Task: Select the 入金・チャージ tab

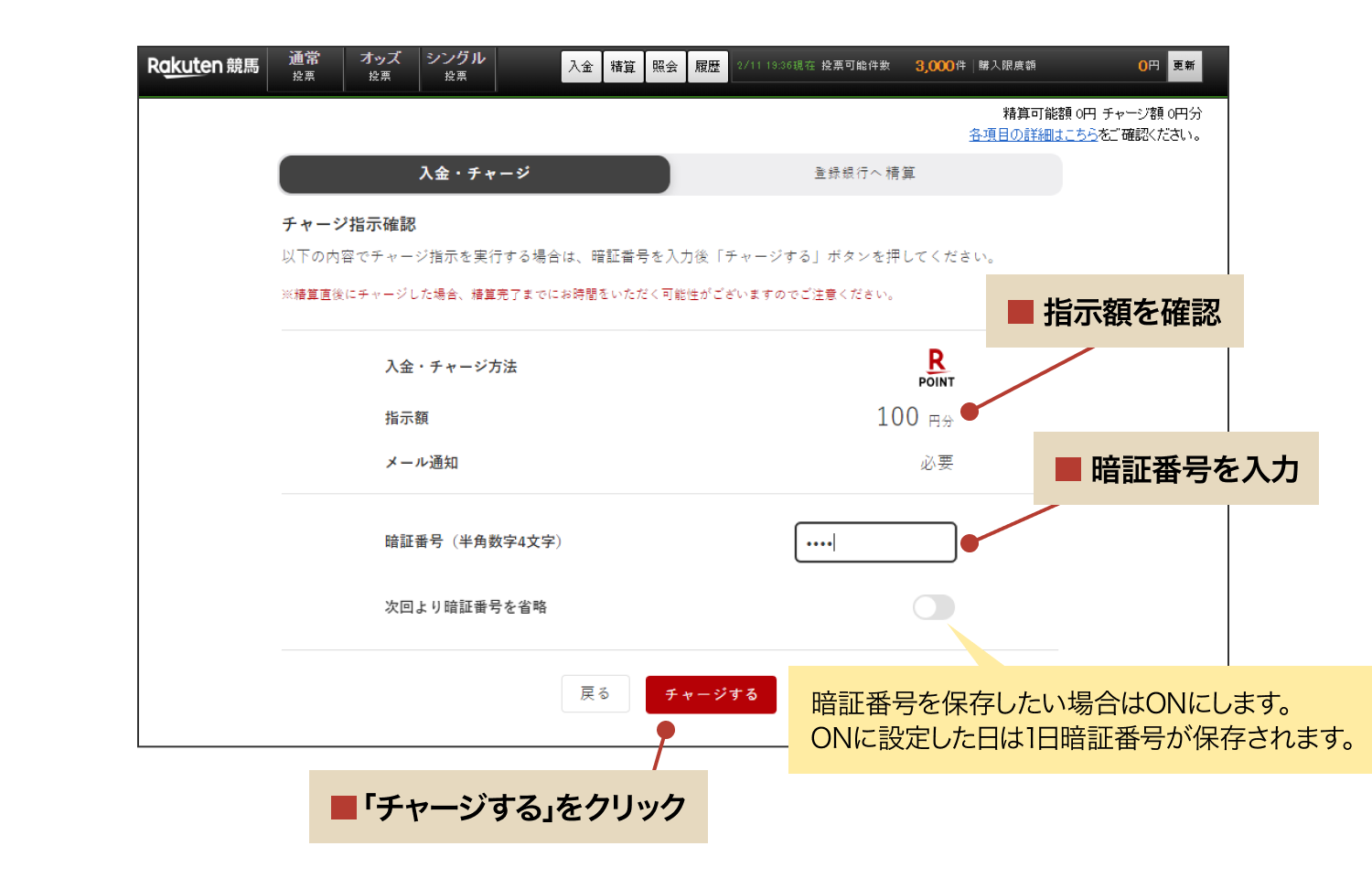Action: pyautogui.click(x=474, y=173)
